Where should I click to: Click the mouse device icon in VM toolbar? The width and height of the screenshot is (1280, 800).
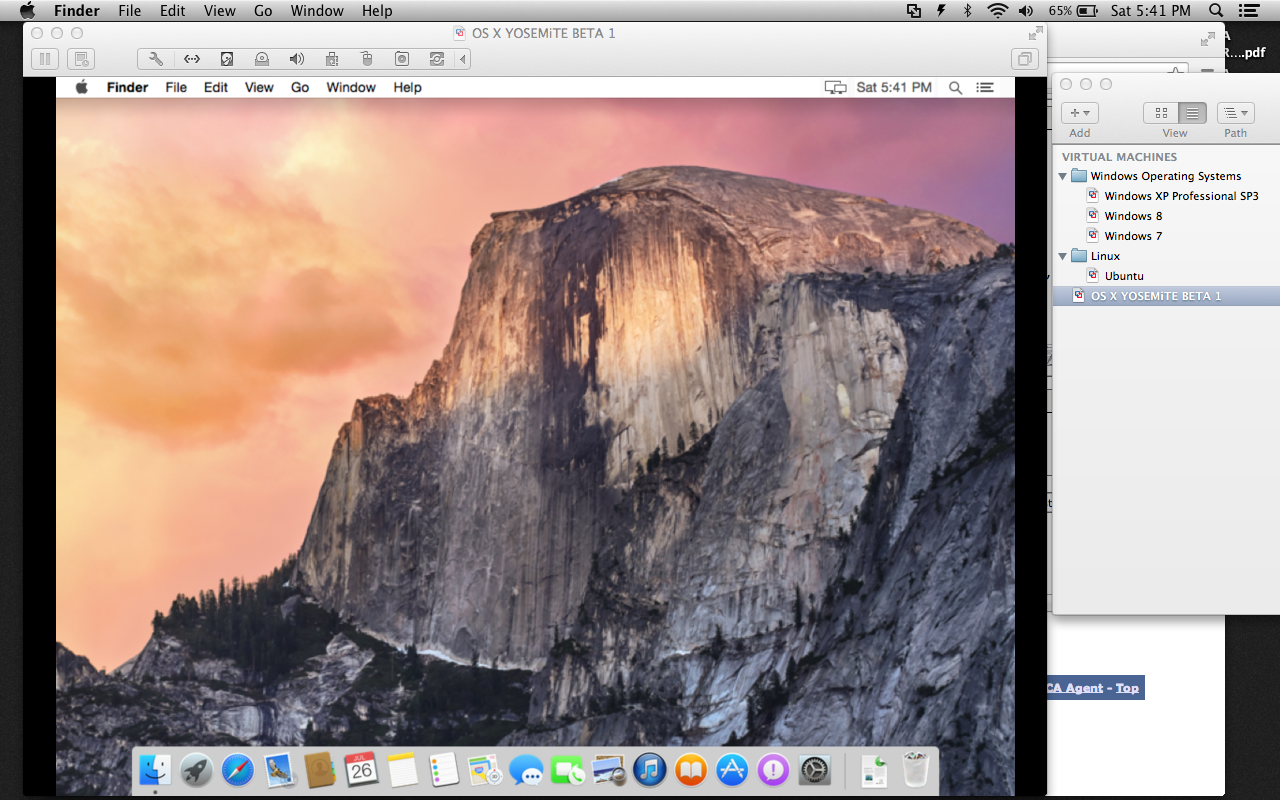click(367, 59)
